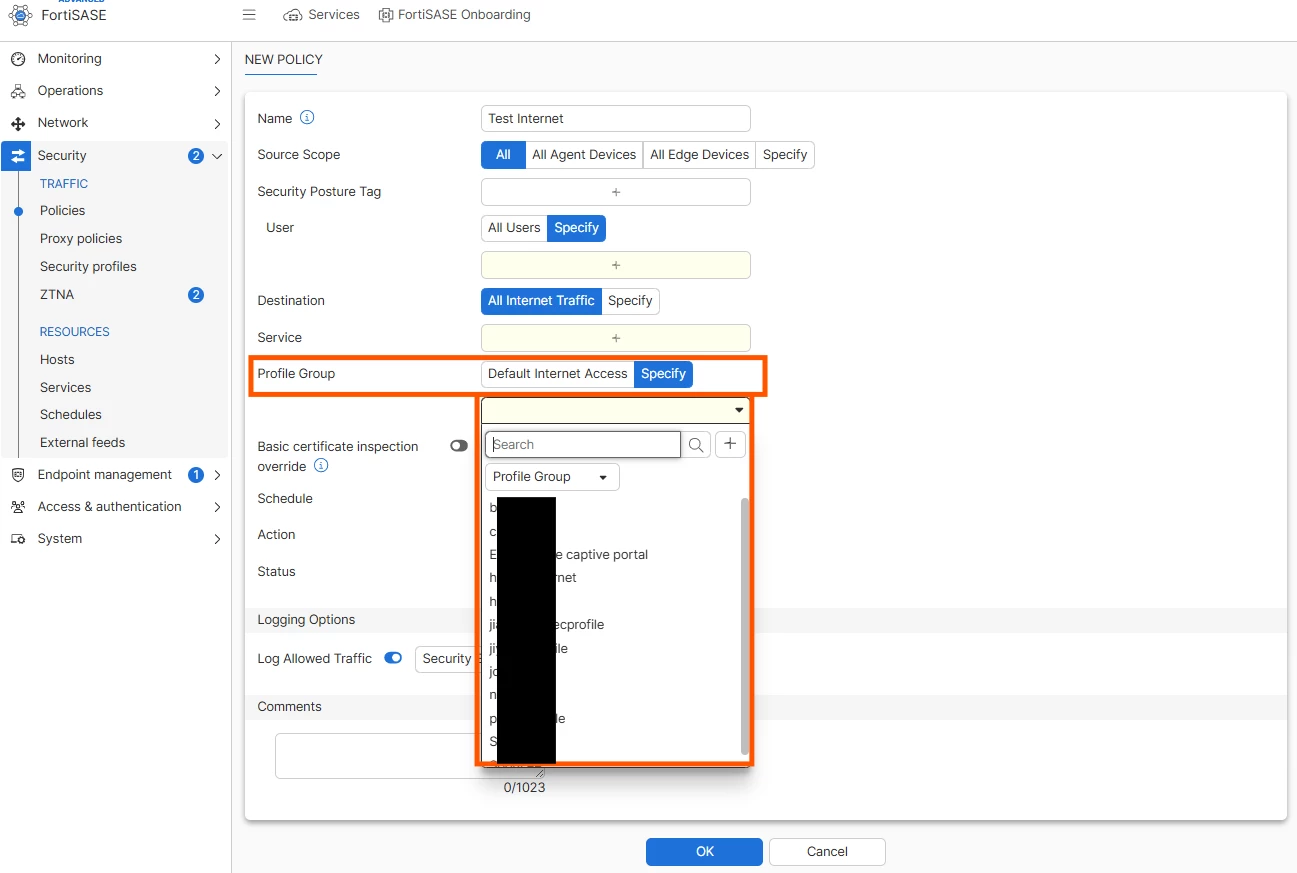Open the FortiSASE Onboarding page

[455, 15]
